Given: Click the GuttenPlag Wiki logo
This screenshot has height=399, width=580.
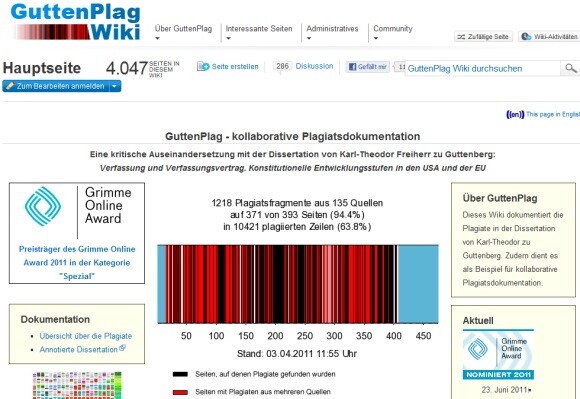Looking at the screenshot, I should point(77,21).
